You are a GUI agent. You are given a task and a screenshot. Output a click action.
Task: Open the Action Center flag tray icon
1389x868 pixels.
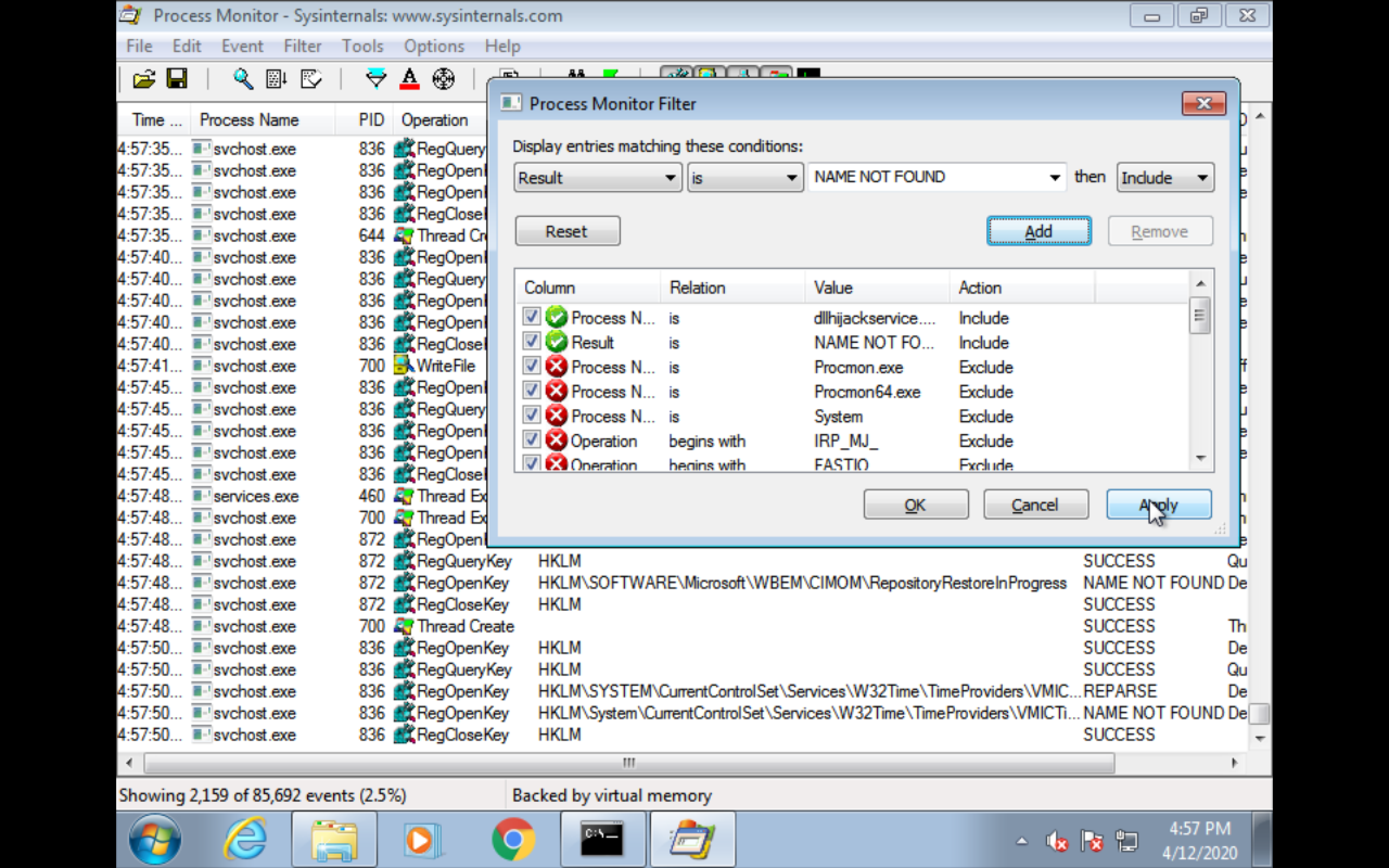click(1092, 841)
